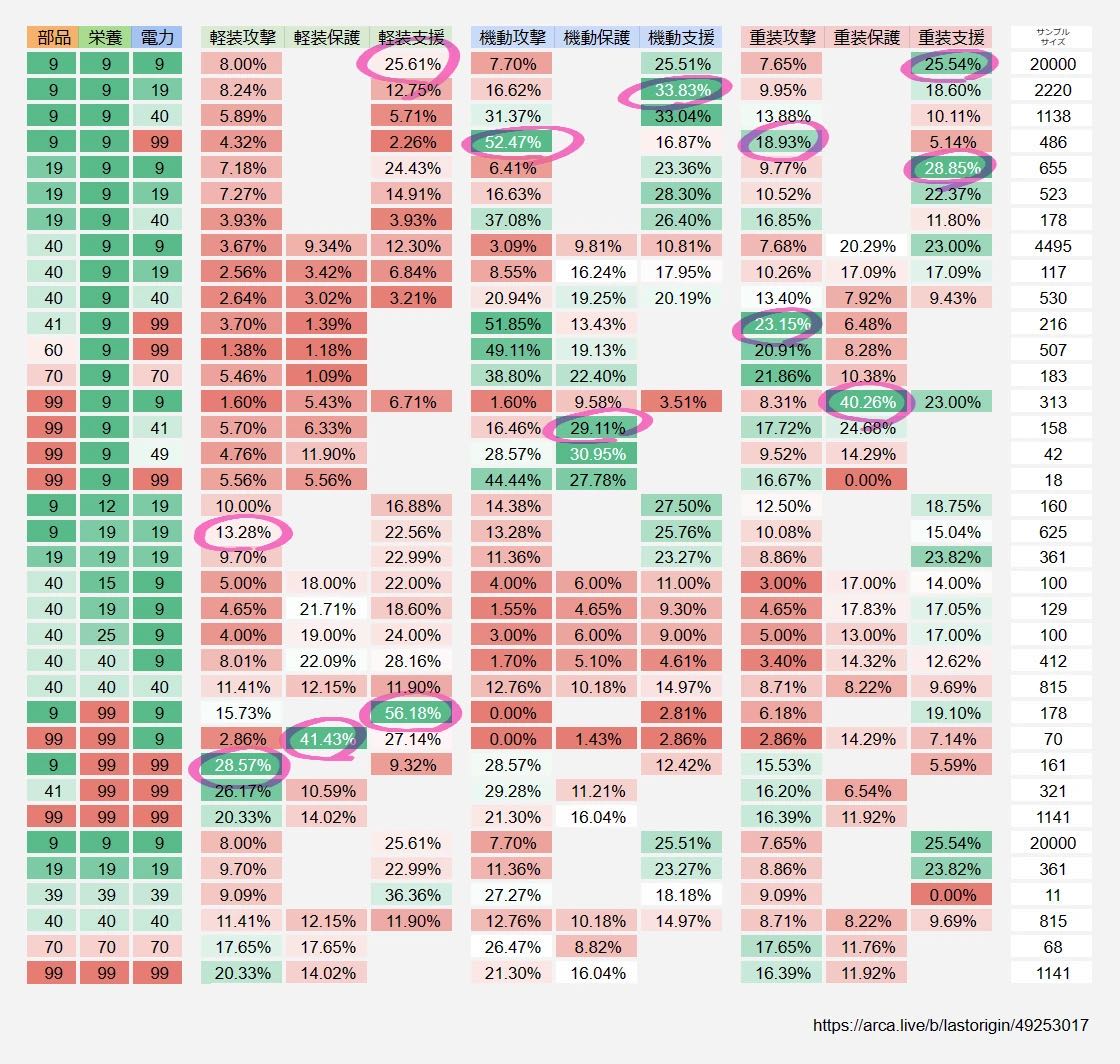This screenshot has height=1064, width=1120.
Task: Select the circled 13.28% cell
Action: click(x=242, y=532)
